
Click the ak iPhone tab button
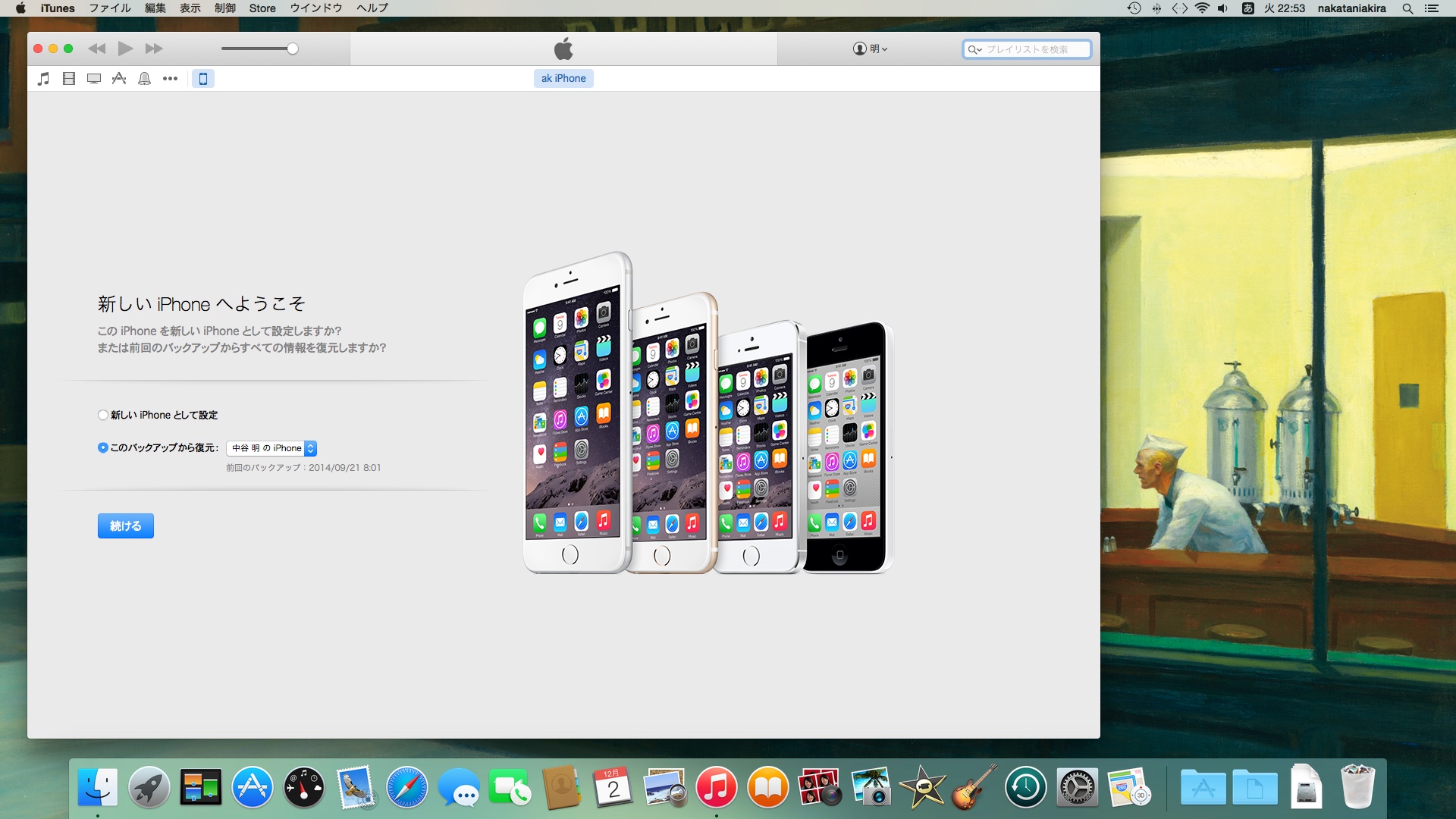pyautogui.click(x=563, y=78)
